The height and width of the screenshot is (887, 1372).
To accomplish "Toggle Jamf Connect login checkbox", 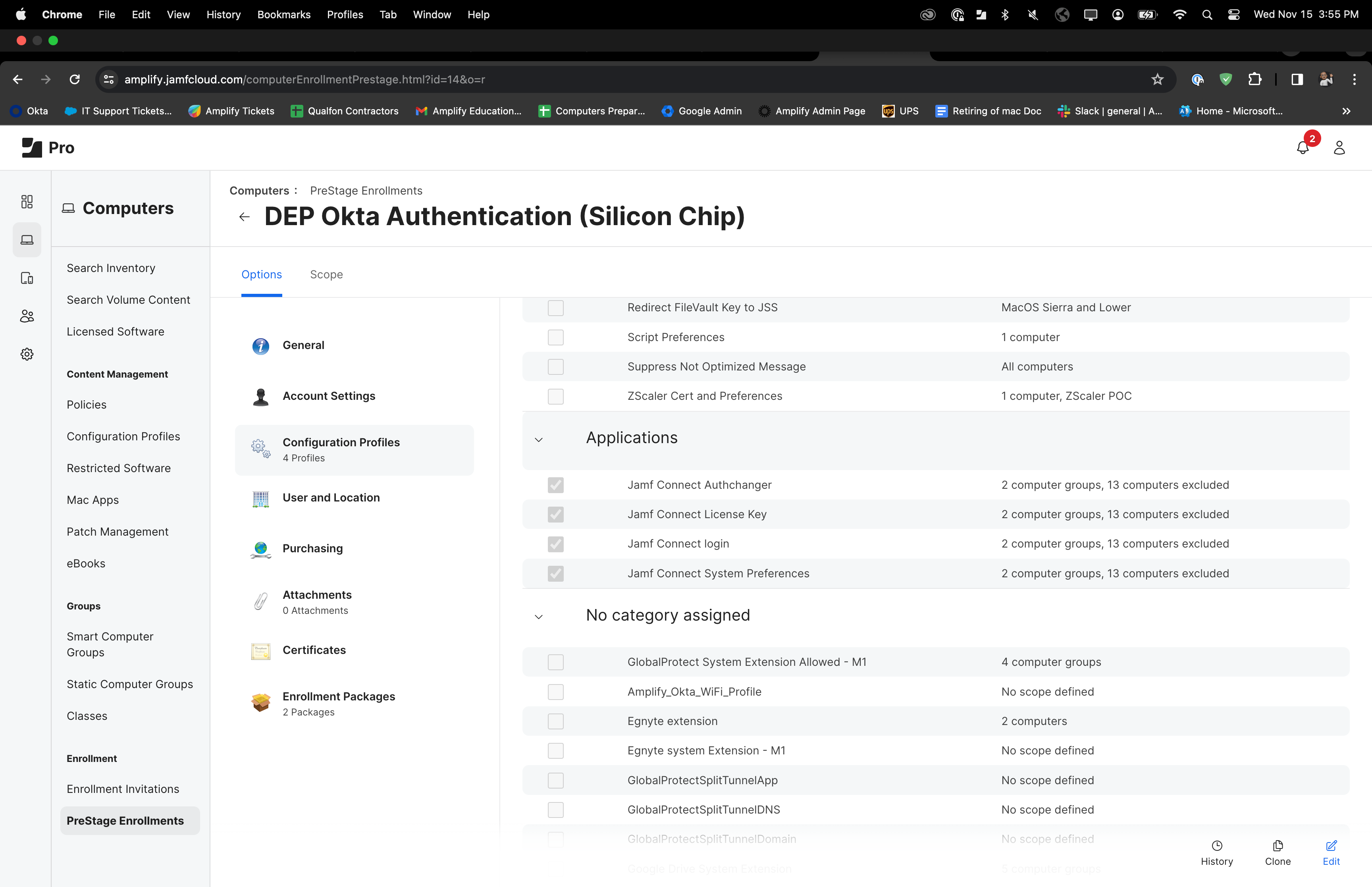I will pyautogui.click(x=555, y=544).
